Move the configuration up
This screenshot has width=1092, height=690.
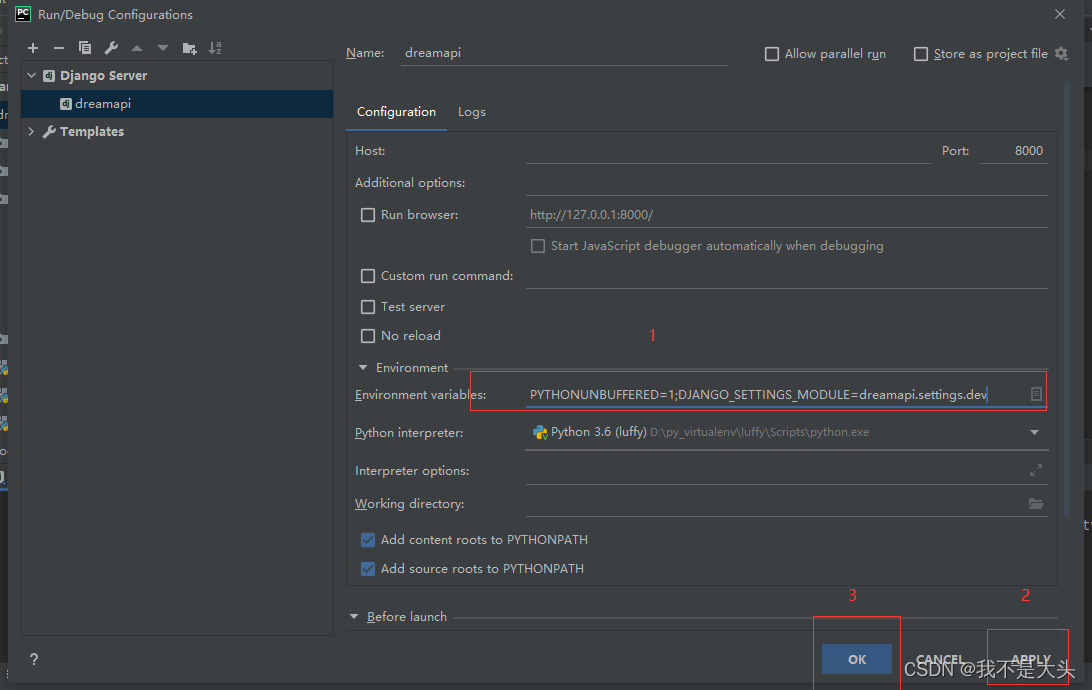click(x=136, y=47)
